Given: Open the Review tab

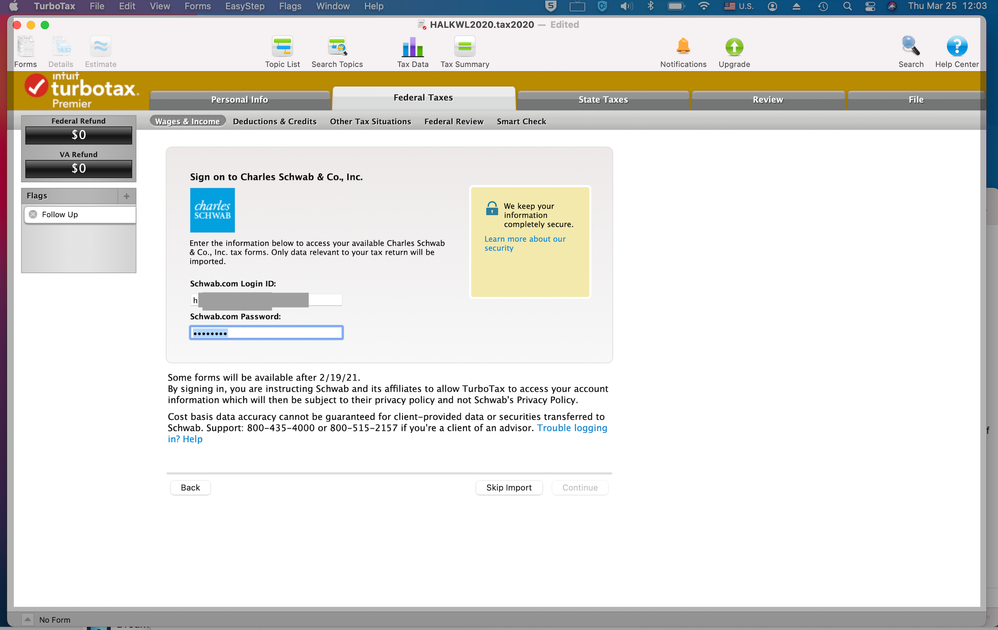Looking at the screenshot, I should (768, 100).
